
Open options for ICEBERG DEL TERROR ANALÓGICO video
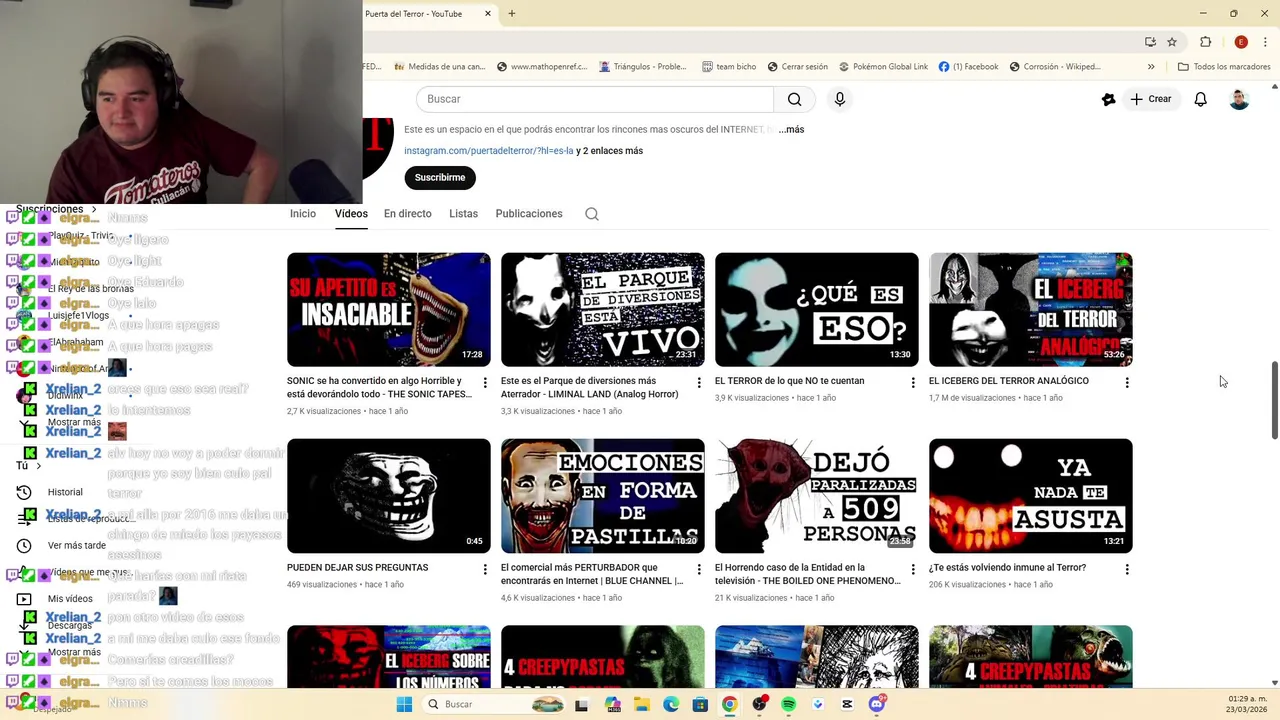point(1127,383)
